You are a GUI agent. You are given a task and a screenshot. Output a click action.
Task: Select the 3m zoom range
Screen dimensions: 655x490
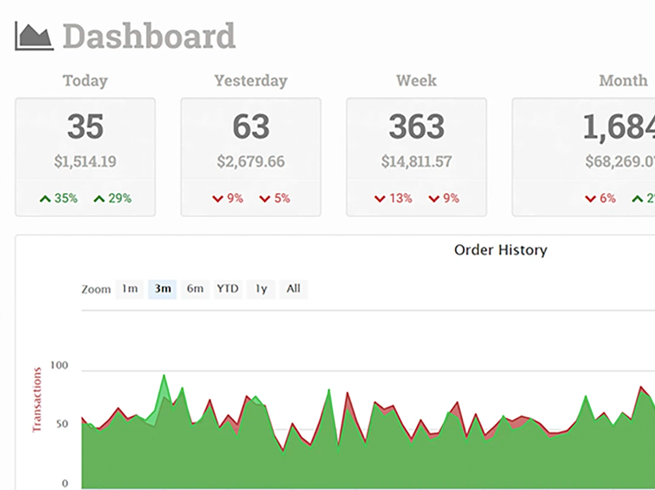coord(162,289)
